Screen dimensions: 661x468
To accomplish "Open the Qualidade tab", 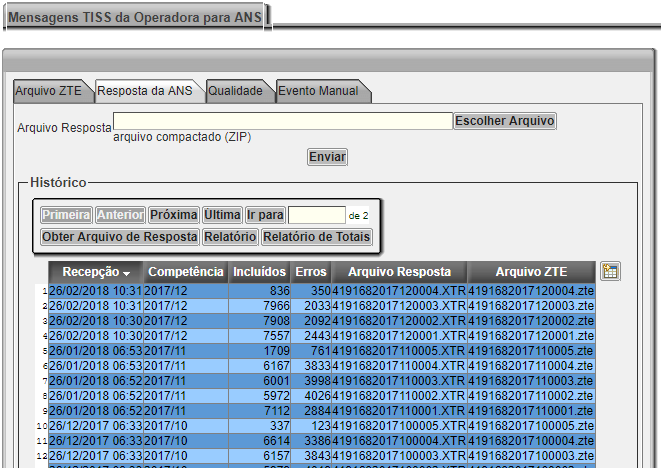I will pos(235,91).
